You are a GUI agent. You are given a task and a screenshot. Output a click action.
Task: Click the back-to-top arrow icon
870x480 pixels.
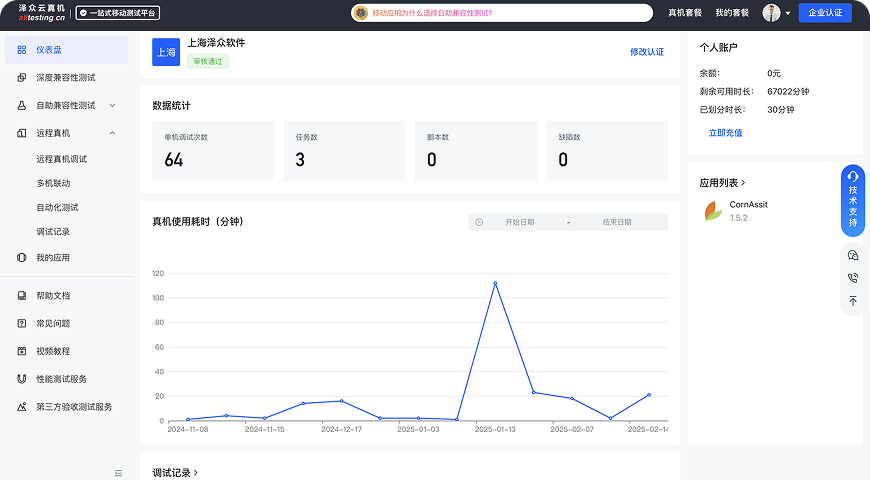click(x=853, y=300)
